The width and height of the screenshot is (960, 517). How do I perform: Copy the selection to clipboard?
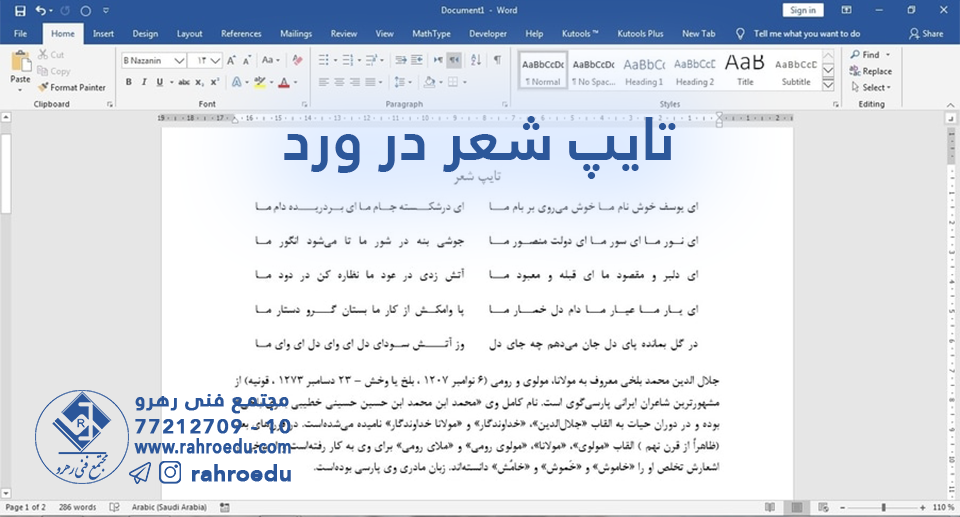(54, 71)
